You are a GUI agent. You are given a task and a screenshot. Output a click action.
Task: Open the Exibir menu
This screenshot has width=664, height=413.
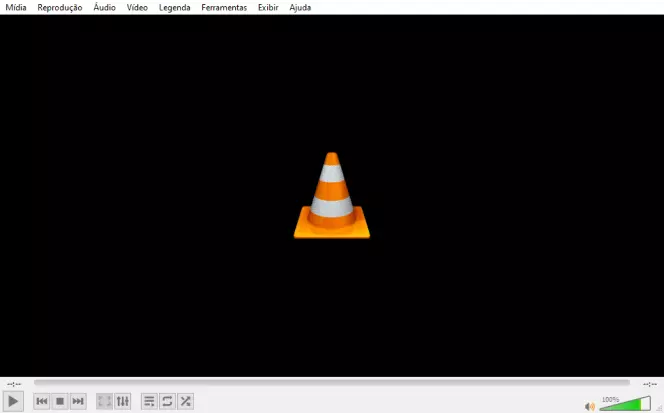[x=268, y=8]
